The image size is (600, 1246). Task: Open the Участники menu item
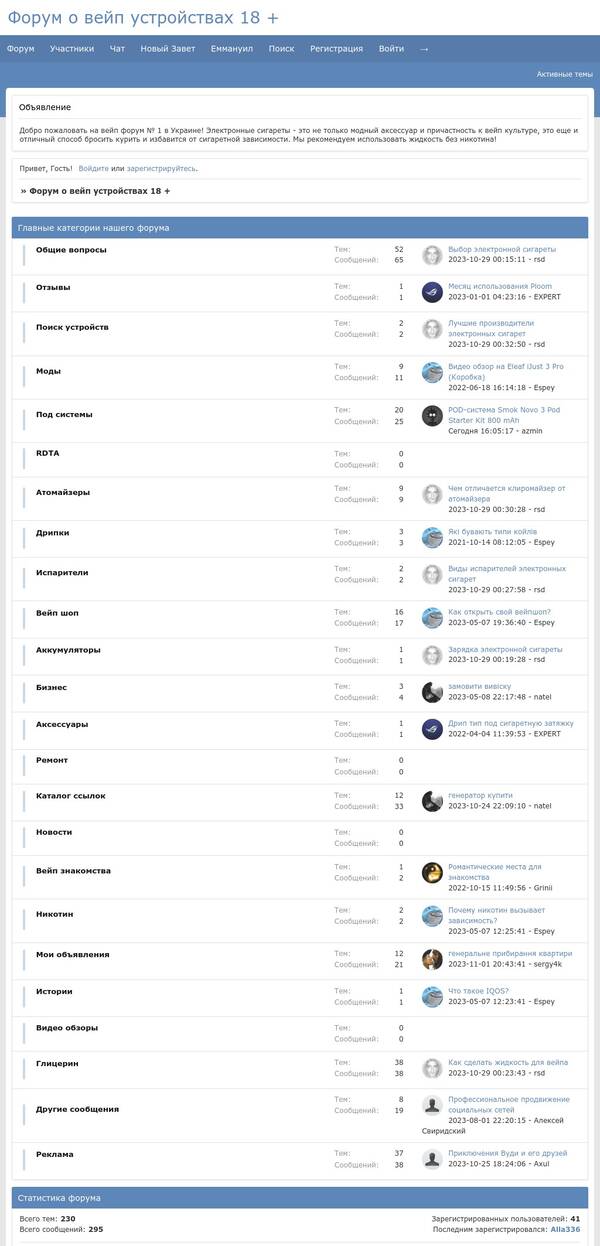click(72, 48)
